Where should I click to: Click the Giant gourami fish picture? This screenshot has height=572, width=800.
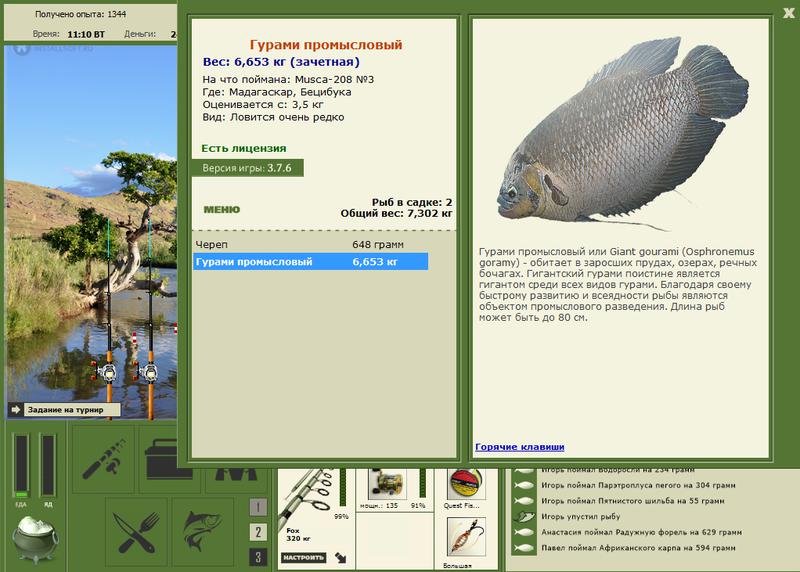[623, 134]
